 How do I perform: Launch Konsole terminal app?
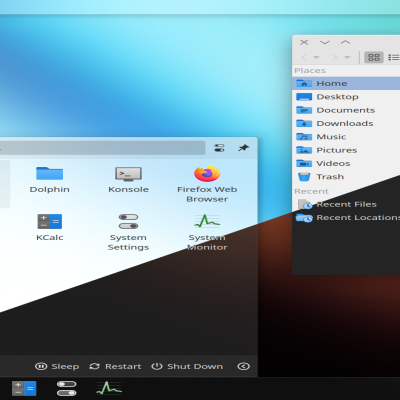[128, 180]
